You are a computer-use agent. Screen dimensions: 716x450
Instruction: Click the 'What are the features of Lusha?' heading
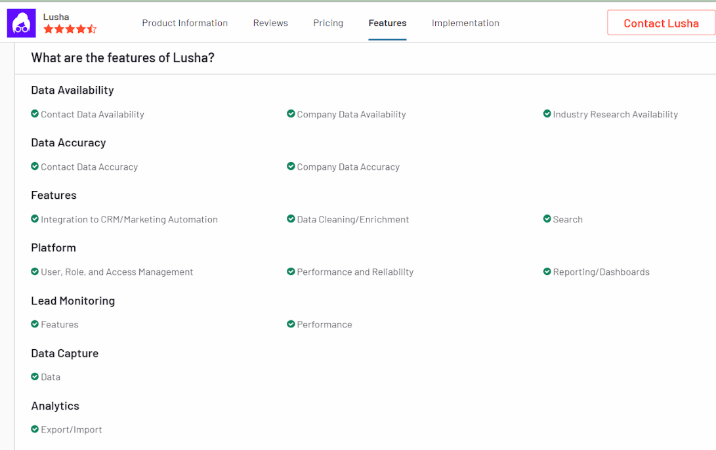pos(122,58)
